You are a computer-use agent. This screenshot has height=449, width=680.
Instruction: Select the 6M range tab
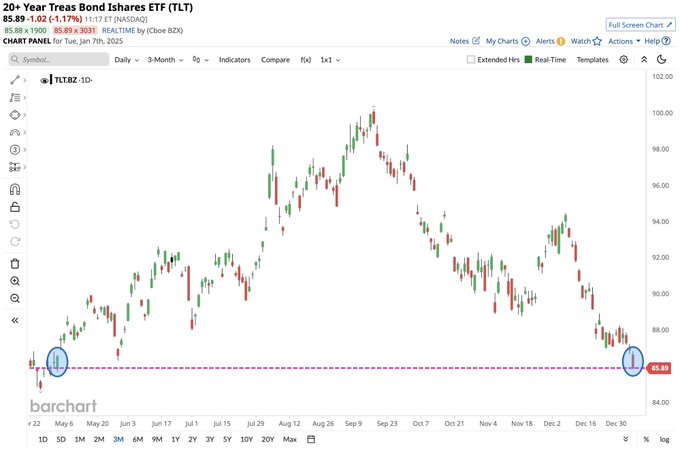click(x=138, y=439)
